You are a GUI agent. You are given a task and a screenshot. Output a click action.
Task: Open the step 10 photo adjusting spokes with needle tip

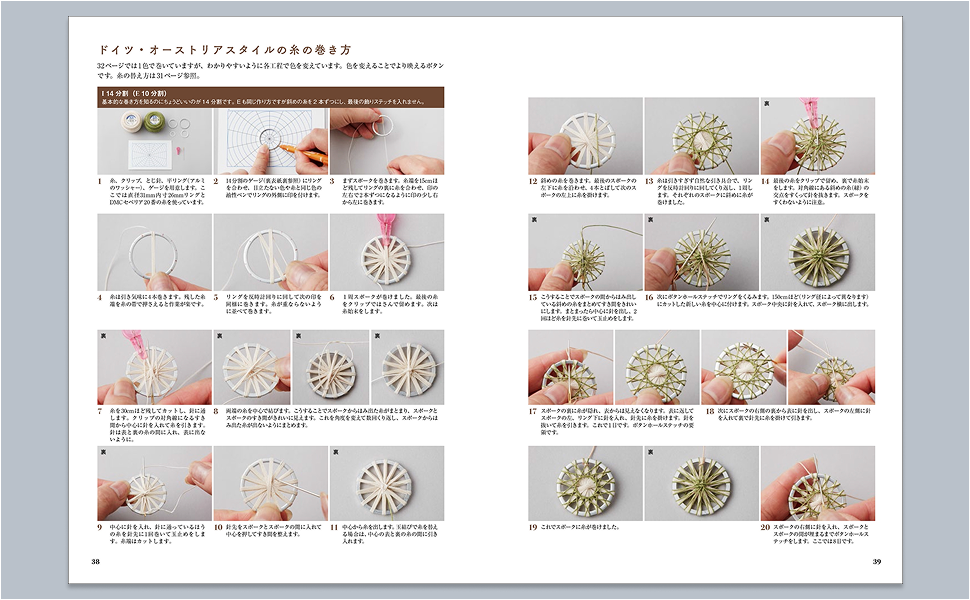pos(270,483)
